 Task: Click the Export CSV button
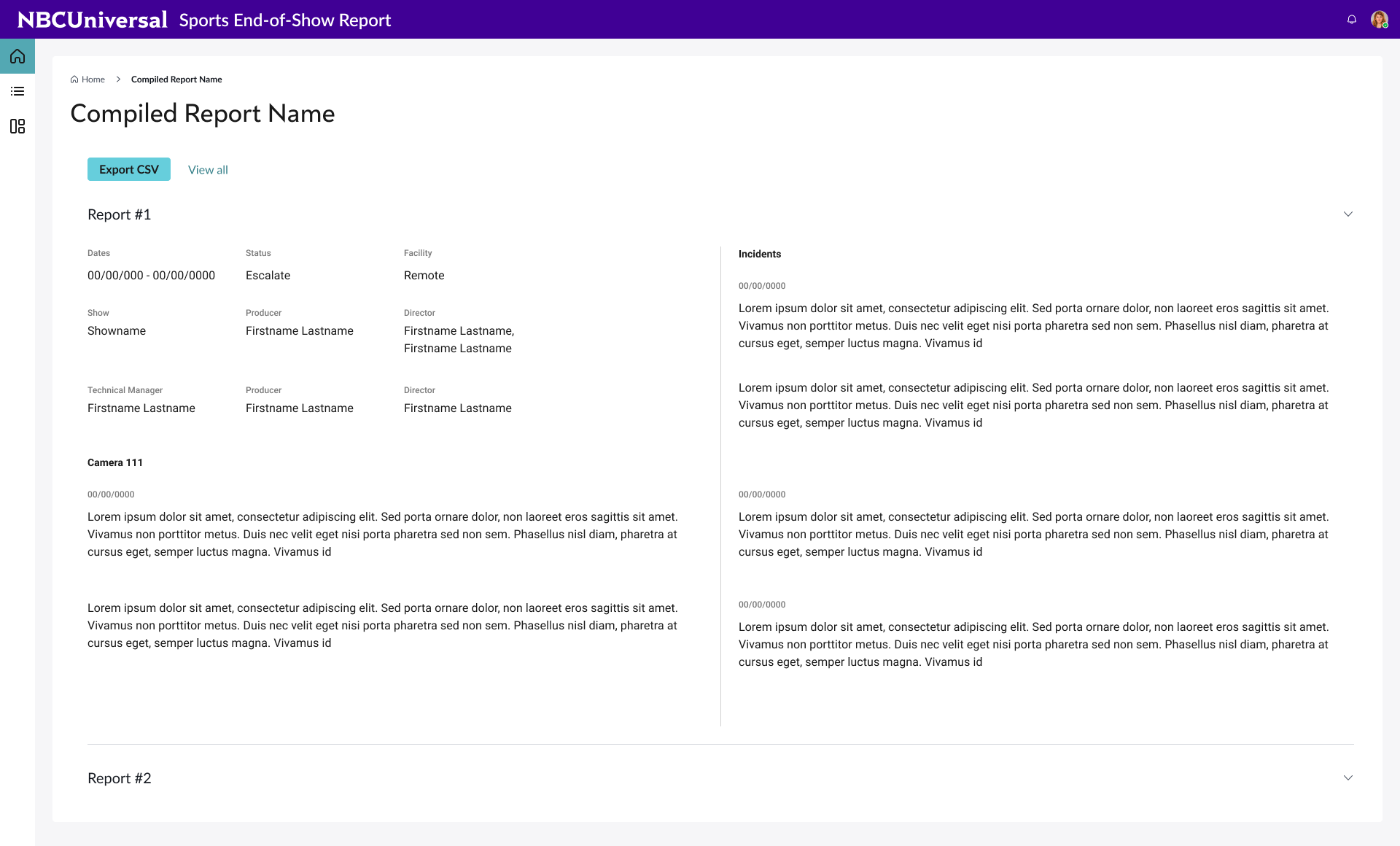coord(129,169)
